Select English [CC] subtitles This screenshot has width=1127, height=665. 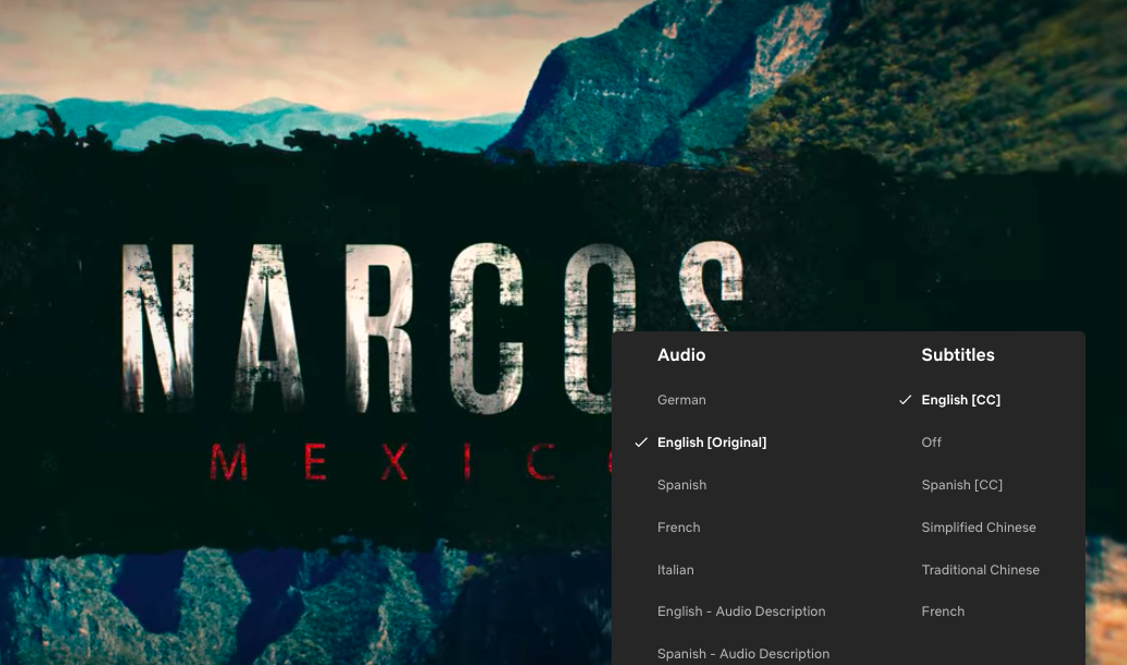(960, 400)
